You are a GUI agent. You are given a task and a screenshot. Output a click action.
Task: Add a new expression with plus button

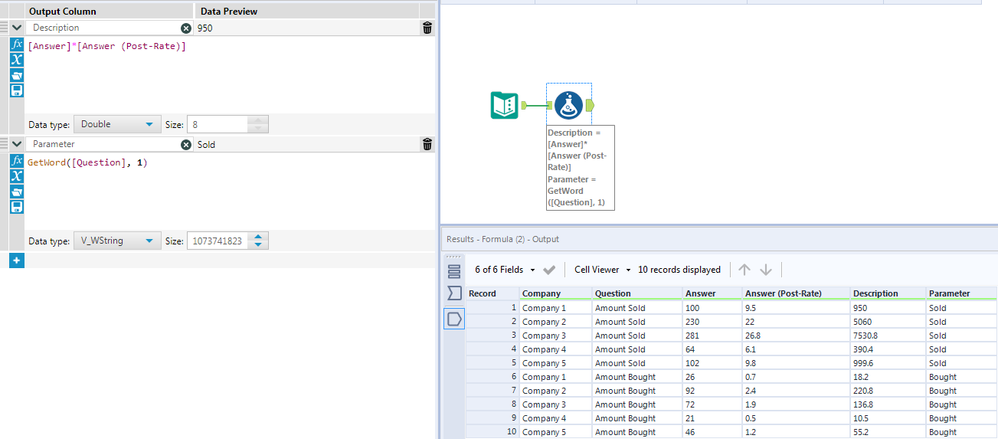[x=17, y=261]
